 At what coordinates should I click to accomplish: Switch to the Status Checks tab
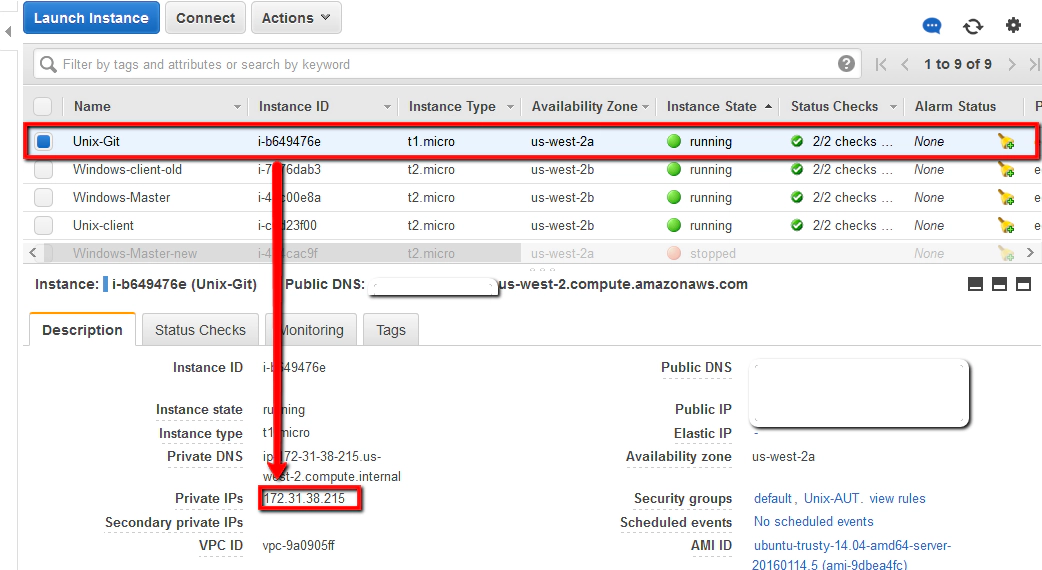[x=200, y=330]
